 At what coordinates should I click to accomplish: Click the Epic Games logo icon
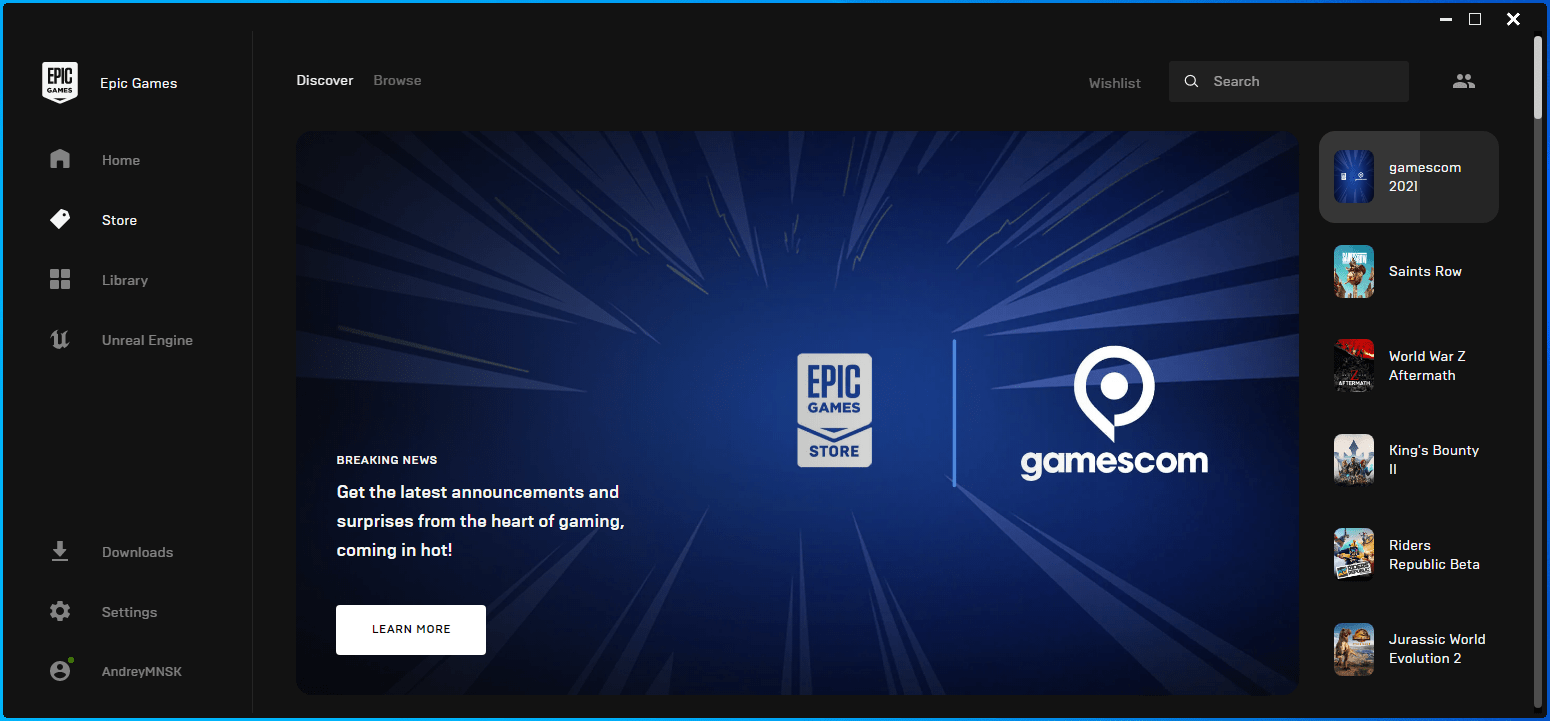(60, 82)
